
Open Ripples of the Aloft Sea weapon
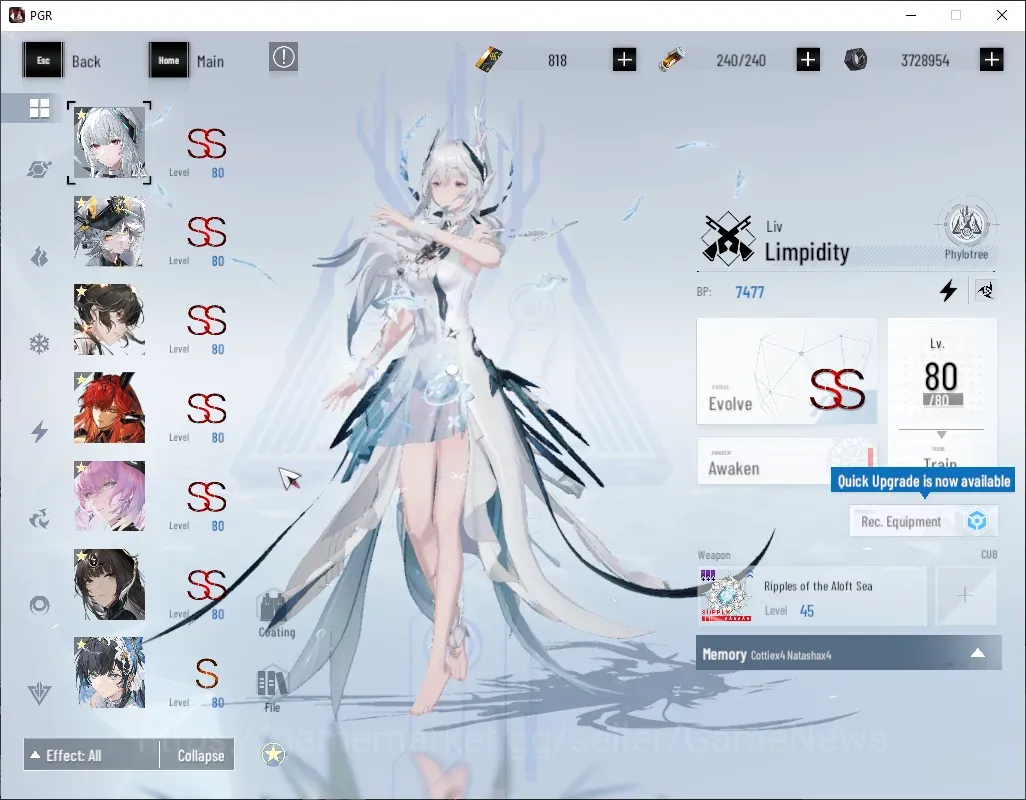coord(812,597)
